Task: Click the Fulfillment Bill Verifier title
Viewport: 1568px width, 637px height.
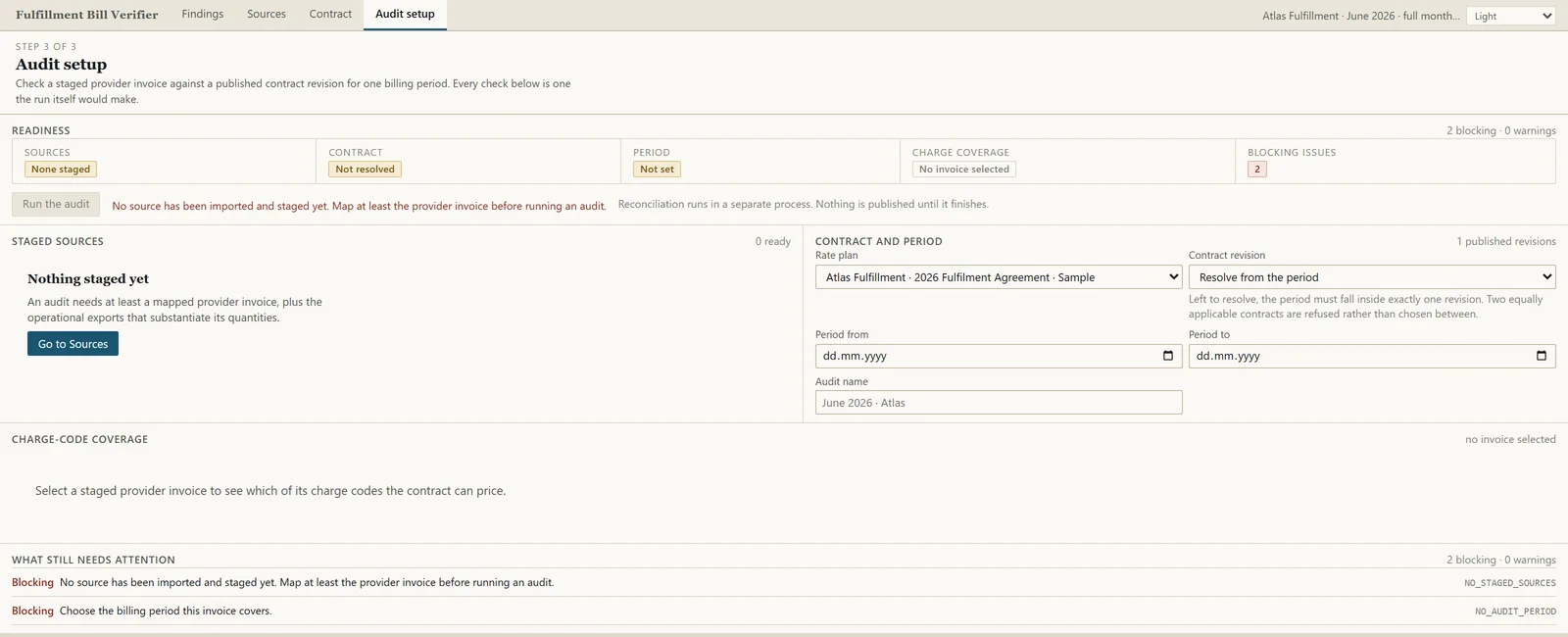Action: (87, 15)
